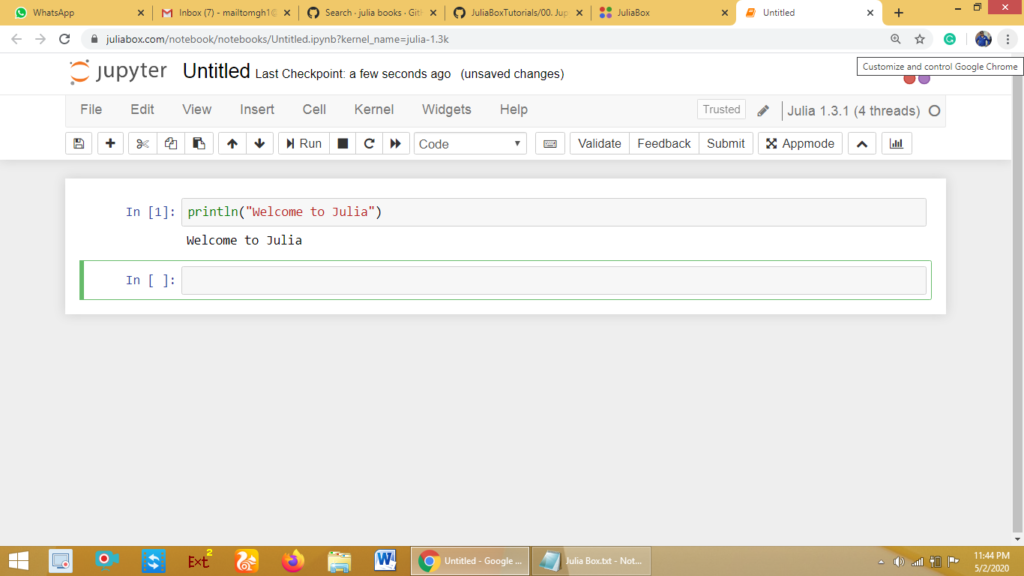Open the Insert menu
The image size is (1024, 576).
257,110
